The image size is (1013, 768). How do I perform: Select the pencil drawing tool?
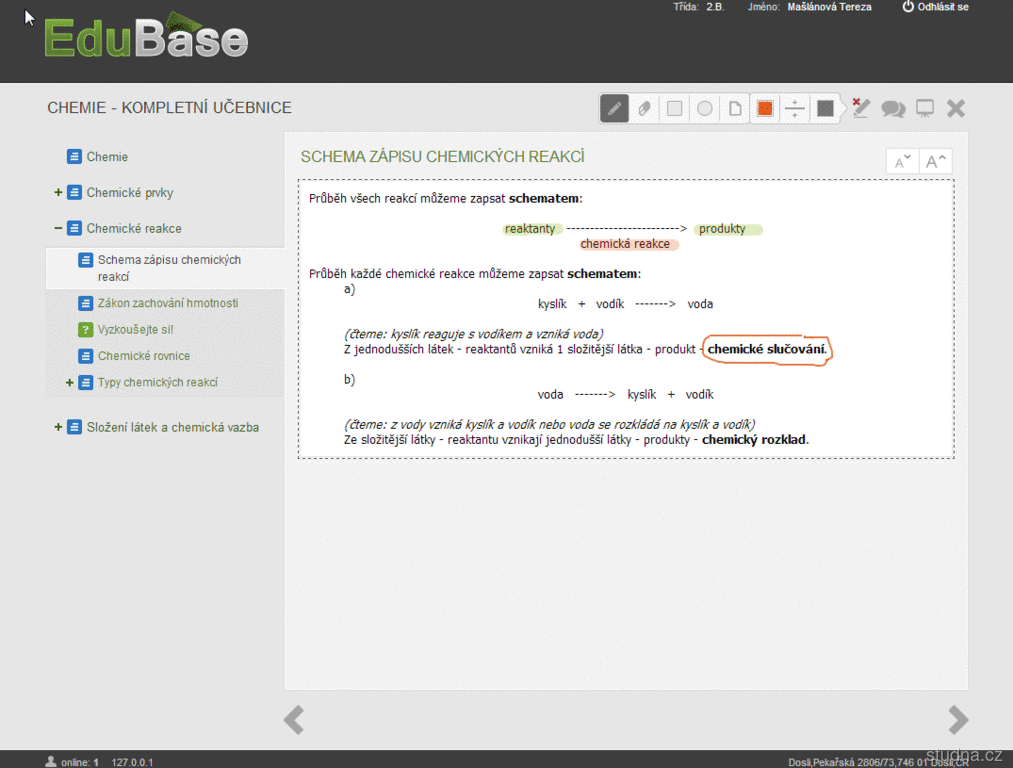tap(614, 109)
